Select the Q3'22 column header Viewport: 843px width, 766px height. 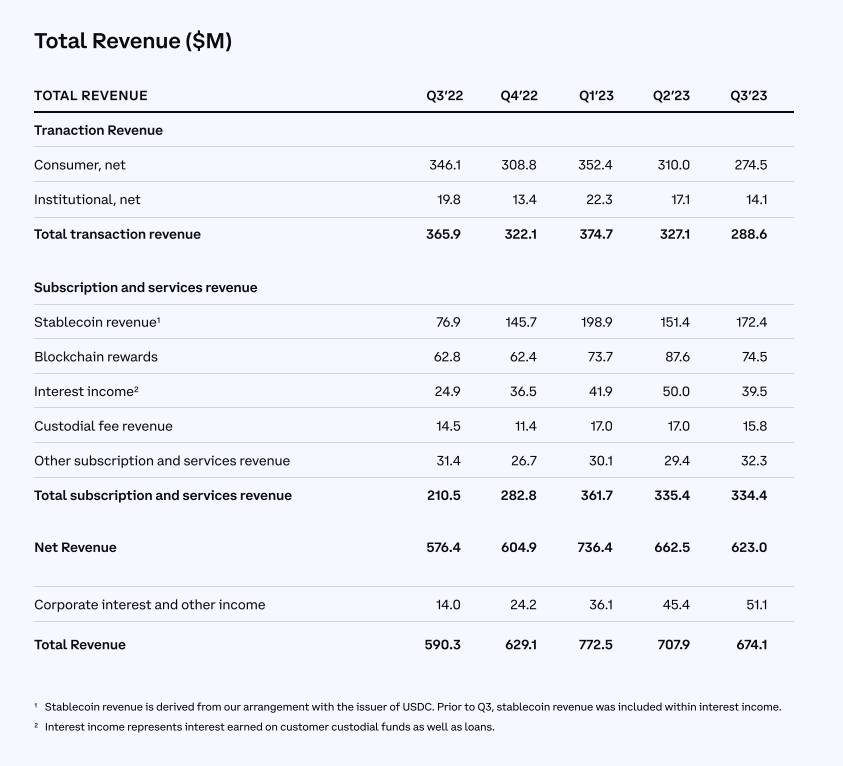445,96
